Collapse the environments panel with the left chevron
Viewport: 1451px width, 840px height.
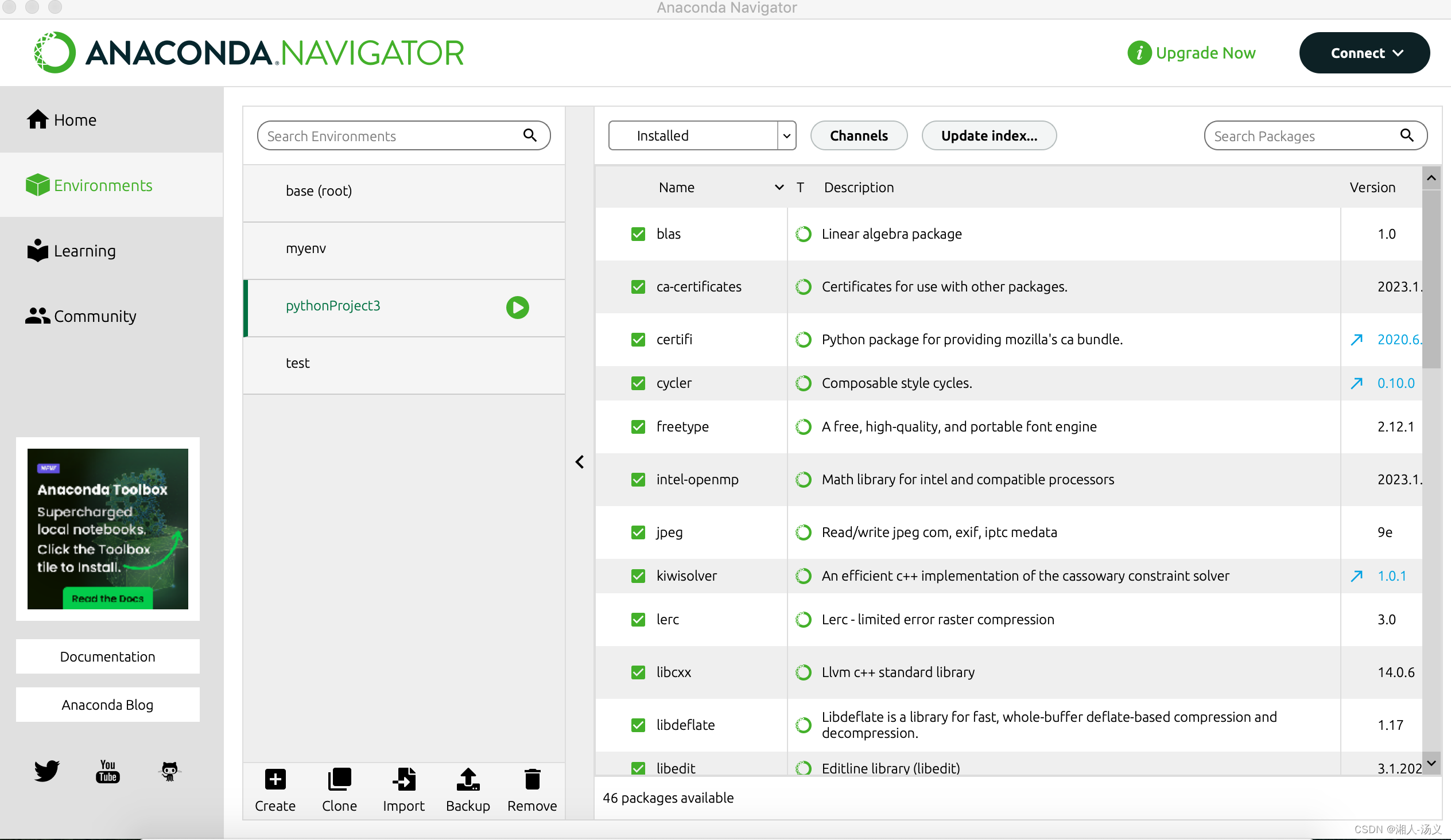click(x=579, y=462)
